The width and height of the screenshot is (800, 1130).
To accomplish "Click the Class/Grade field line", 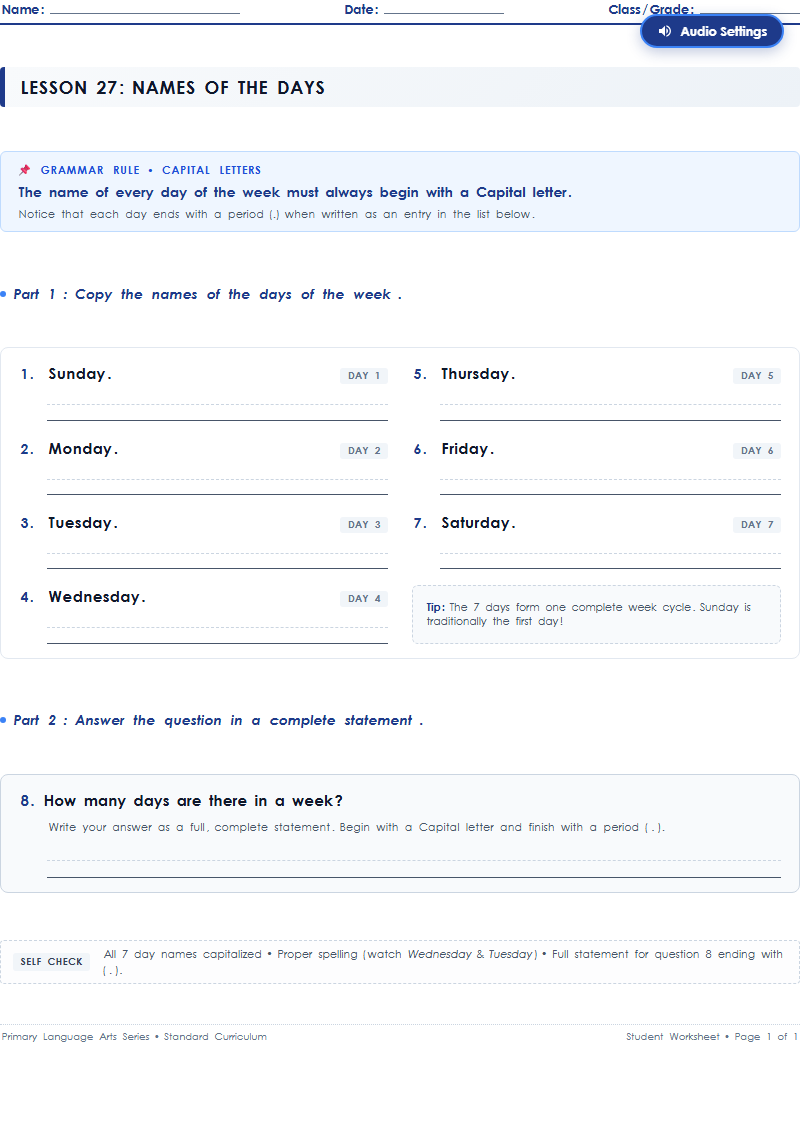I will click(x=750, y=10).
